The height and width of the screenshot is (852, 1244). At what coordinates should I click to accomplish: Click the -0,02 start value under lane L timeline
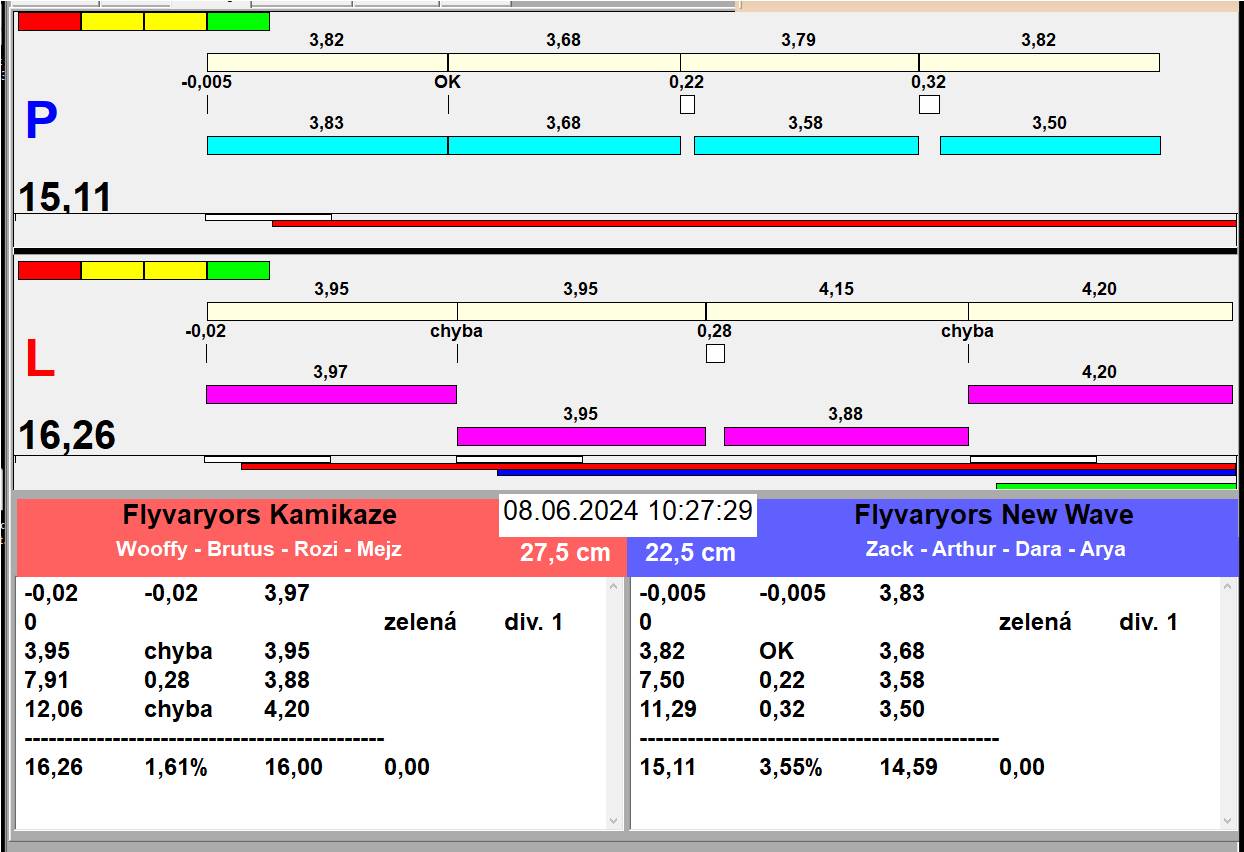[205, 331]
